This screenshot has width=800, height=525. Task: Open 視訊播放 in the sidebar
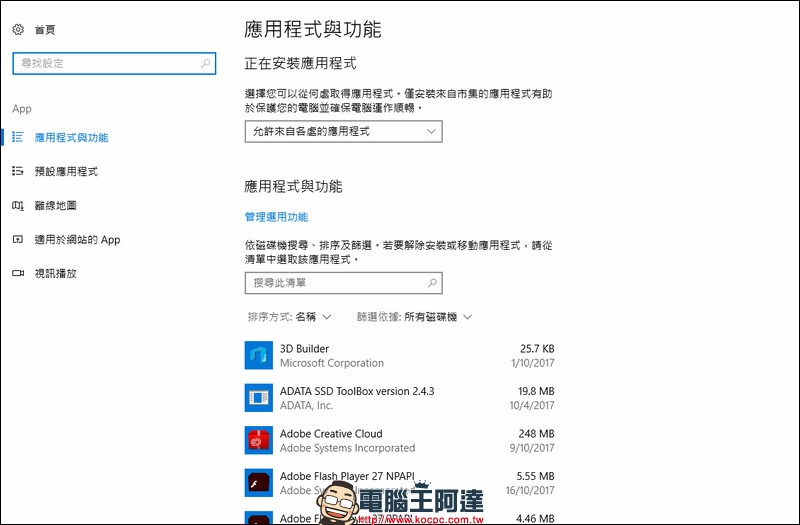click(x=56, y=273)
